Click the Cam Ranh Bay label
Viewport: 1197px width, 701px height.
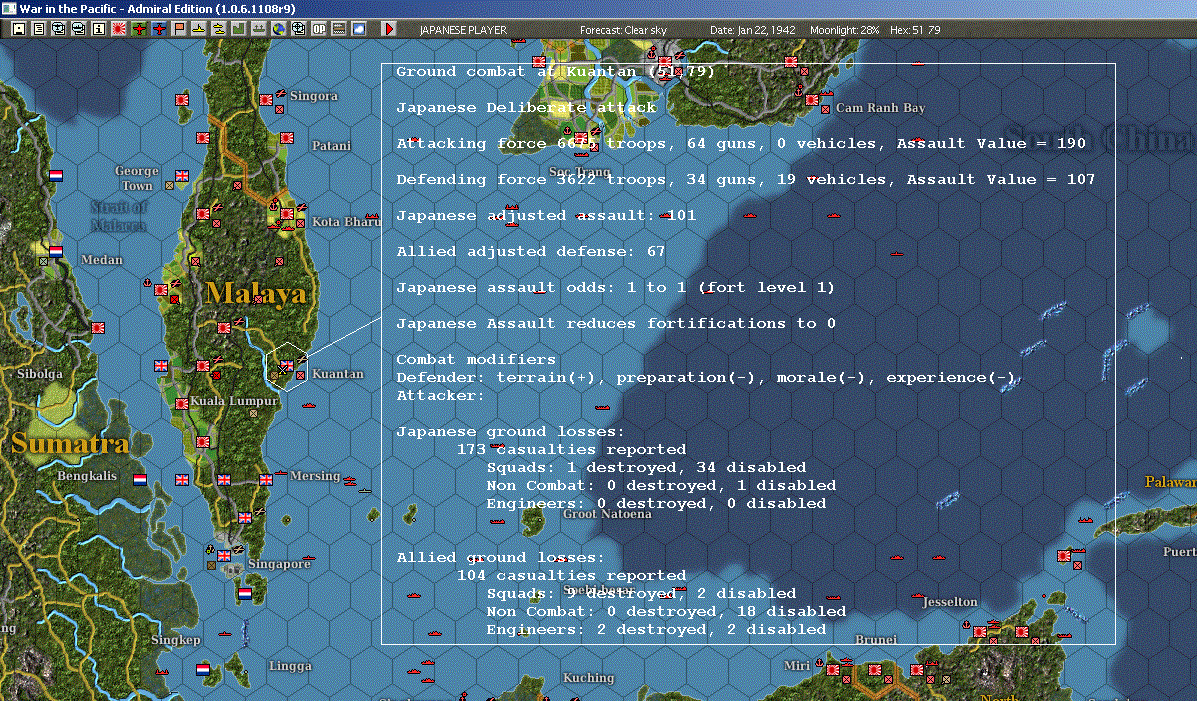click(x=880, y=108)
